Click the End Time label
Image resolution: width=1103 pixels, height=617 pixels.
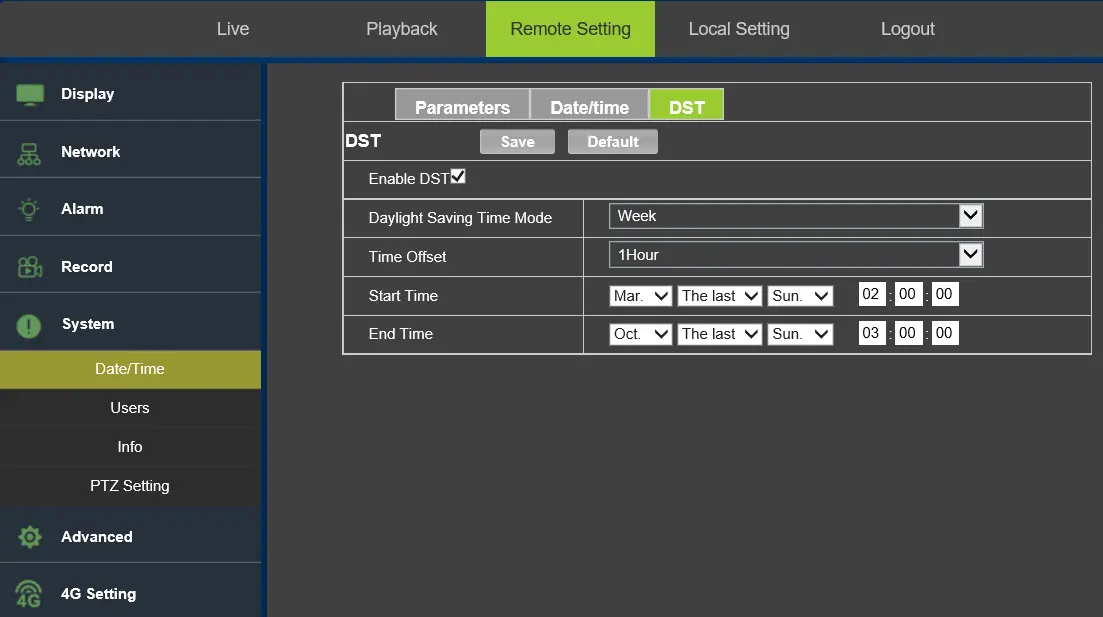point(401,334)
